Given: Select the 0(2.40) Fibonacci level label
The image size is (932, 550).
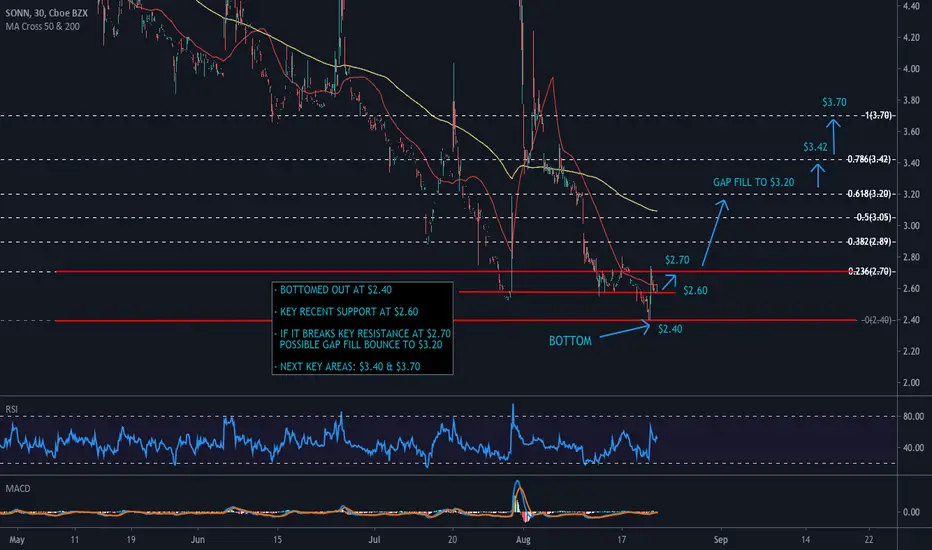Looking at the screenshot, I should 877,320.
